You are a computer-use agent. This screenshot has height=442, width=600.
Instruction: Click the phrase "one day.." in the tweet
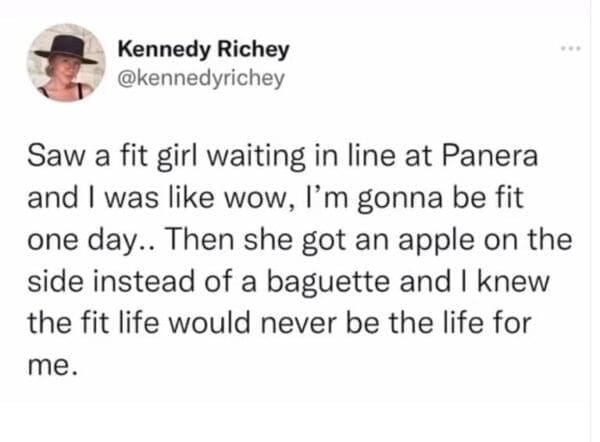(98, 241)
